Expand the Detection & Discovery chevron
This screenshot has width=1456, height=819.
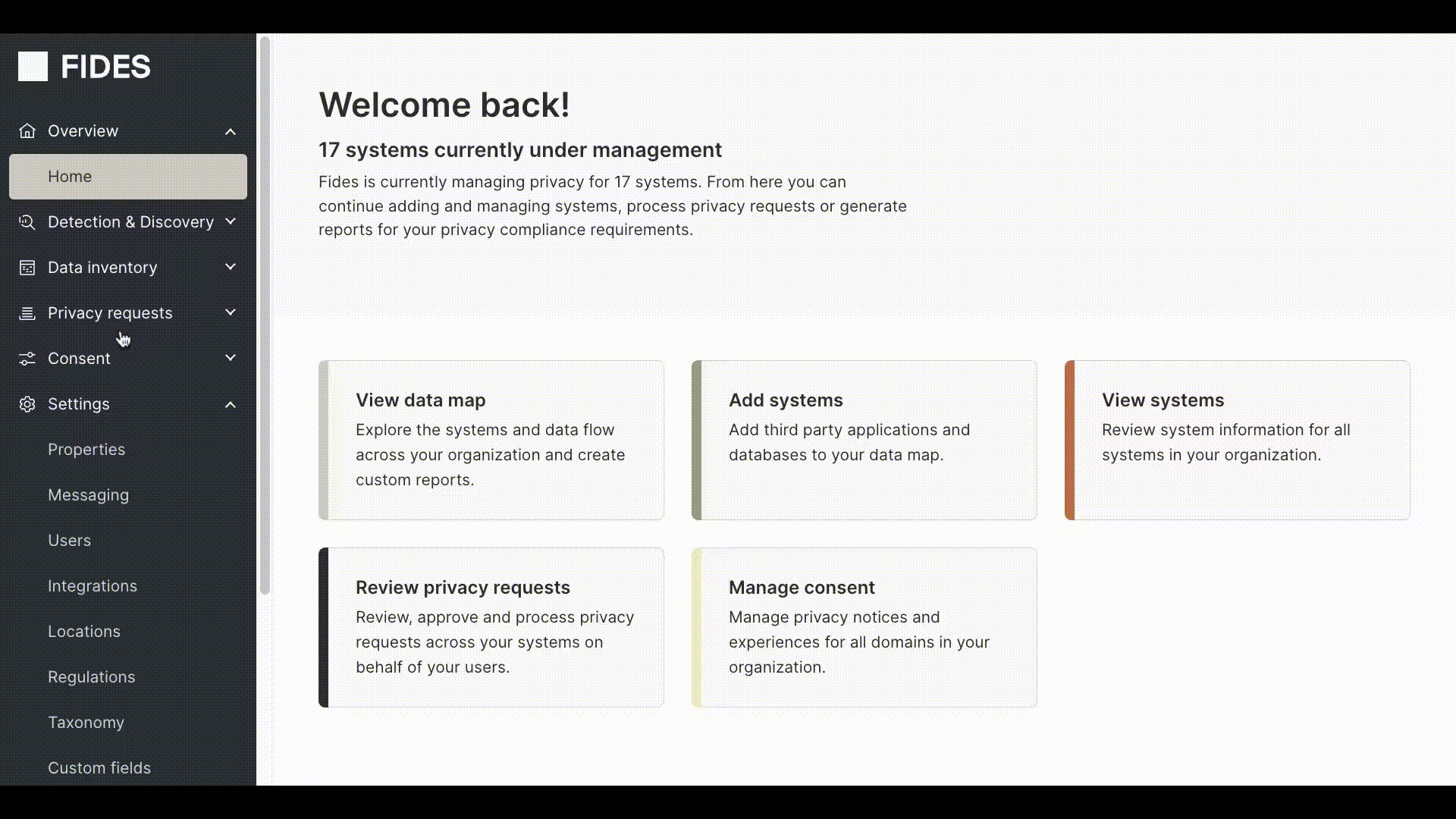pyautogui.click(x=231, y=221)
